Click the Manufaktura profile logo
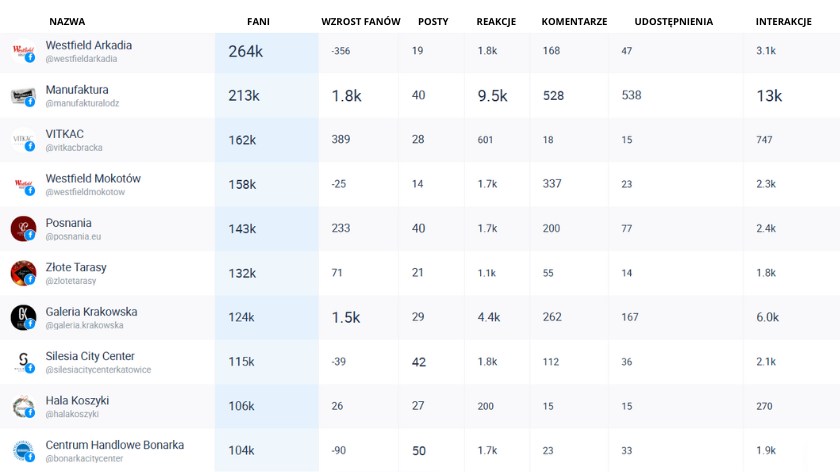Viewport: 840px width, 472px height. coord(23,96)
